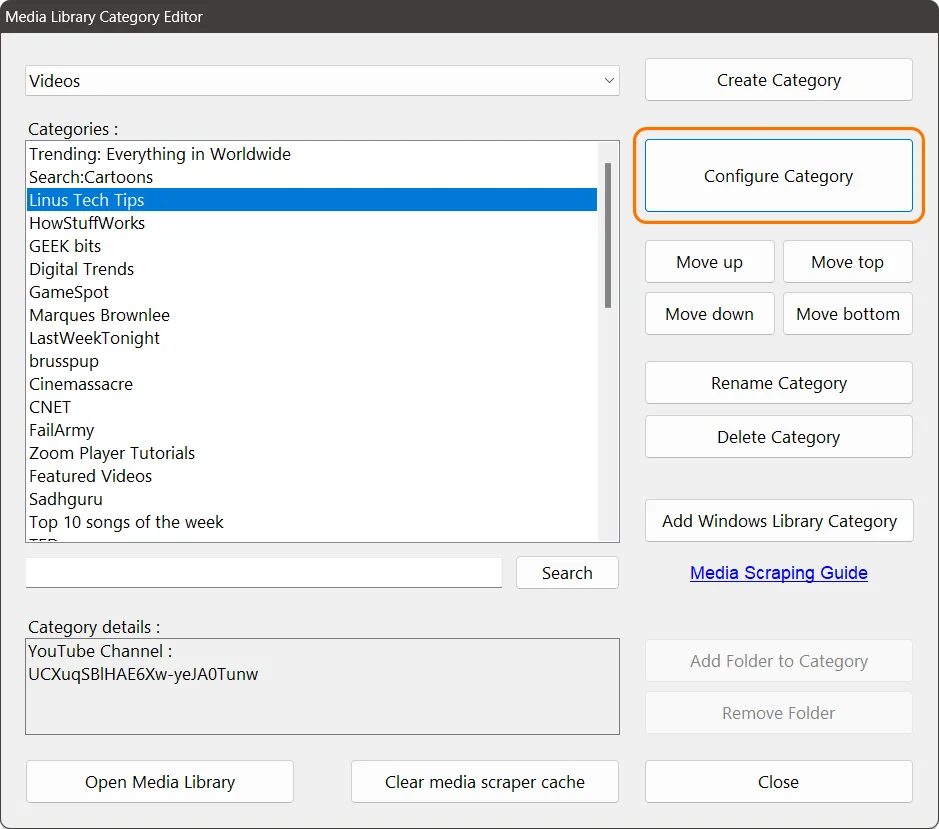The height and width of the screenshot is (829, 939).
Task: Click the Move bottom button
Action: click(x=847, y=313)
